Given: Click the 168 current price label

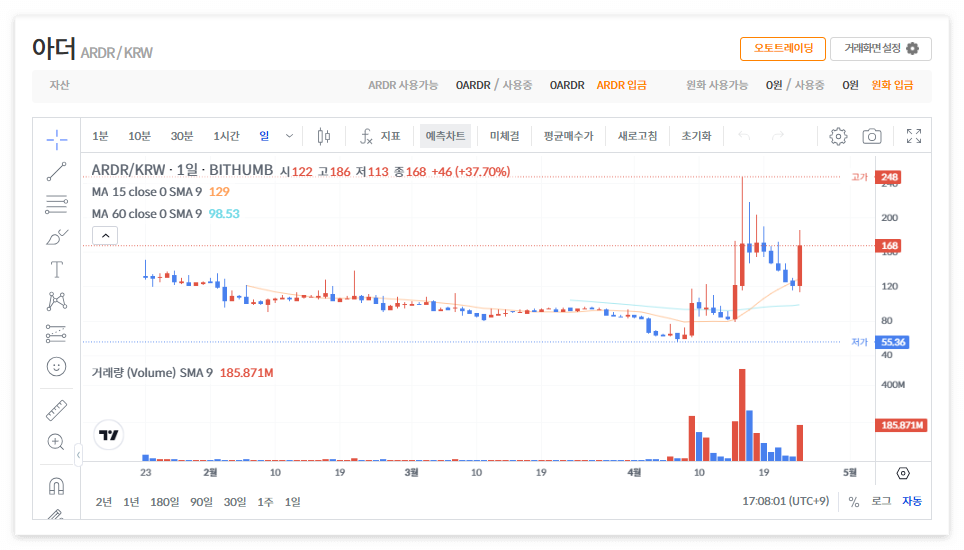Looking at the screenshot, I should point(890,246).
